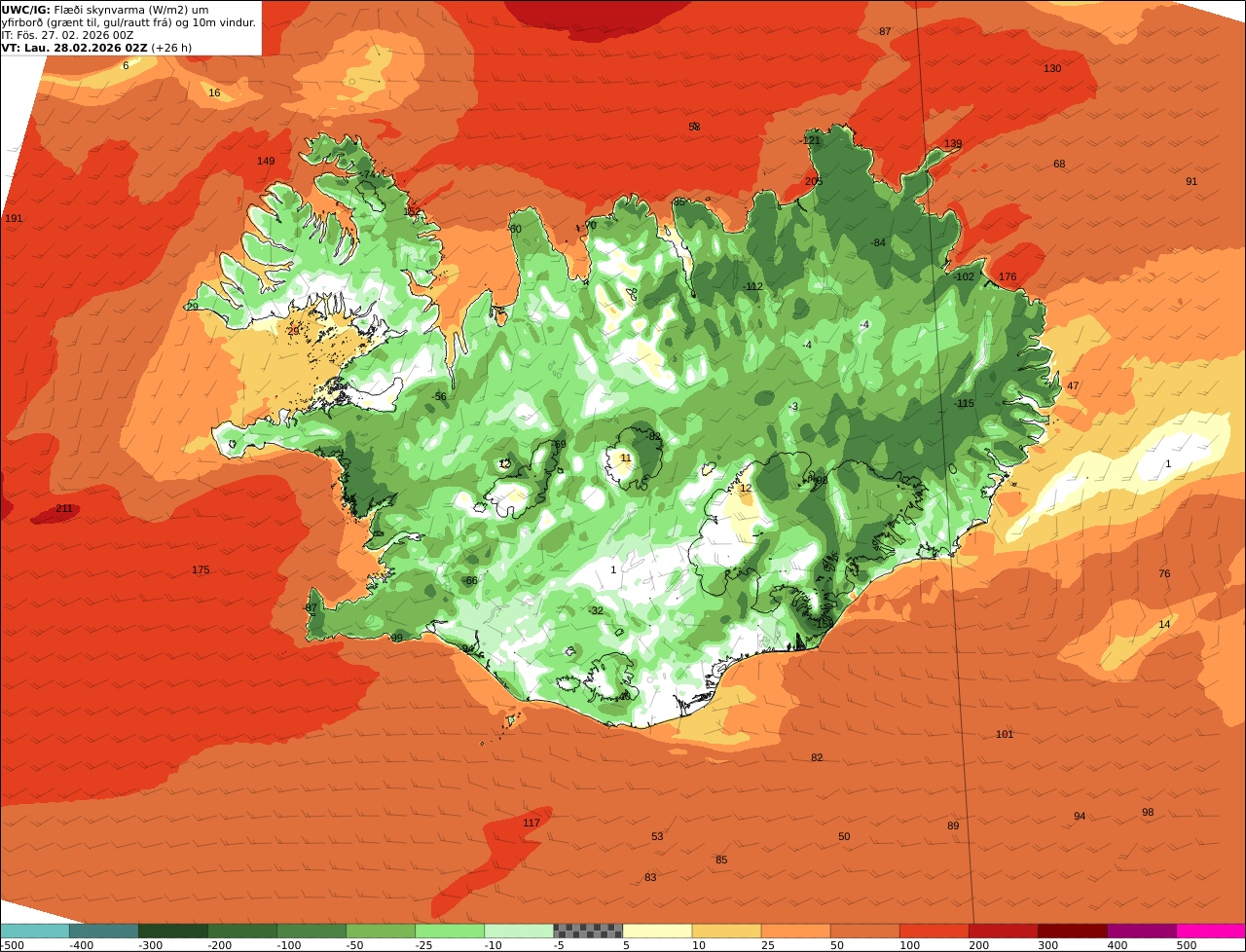Click the legend label '200'
The image size is (1246, 952).
[978, 945]
